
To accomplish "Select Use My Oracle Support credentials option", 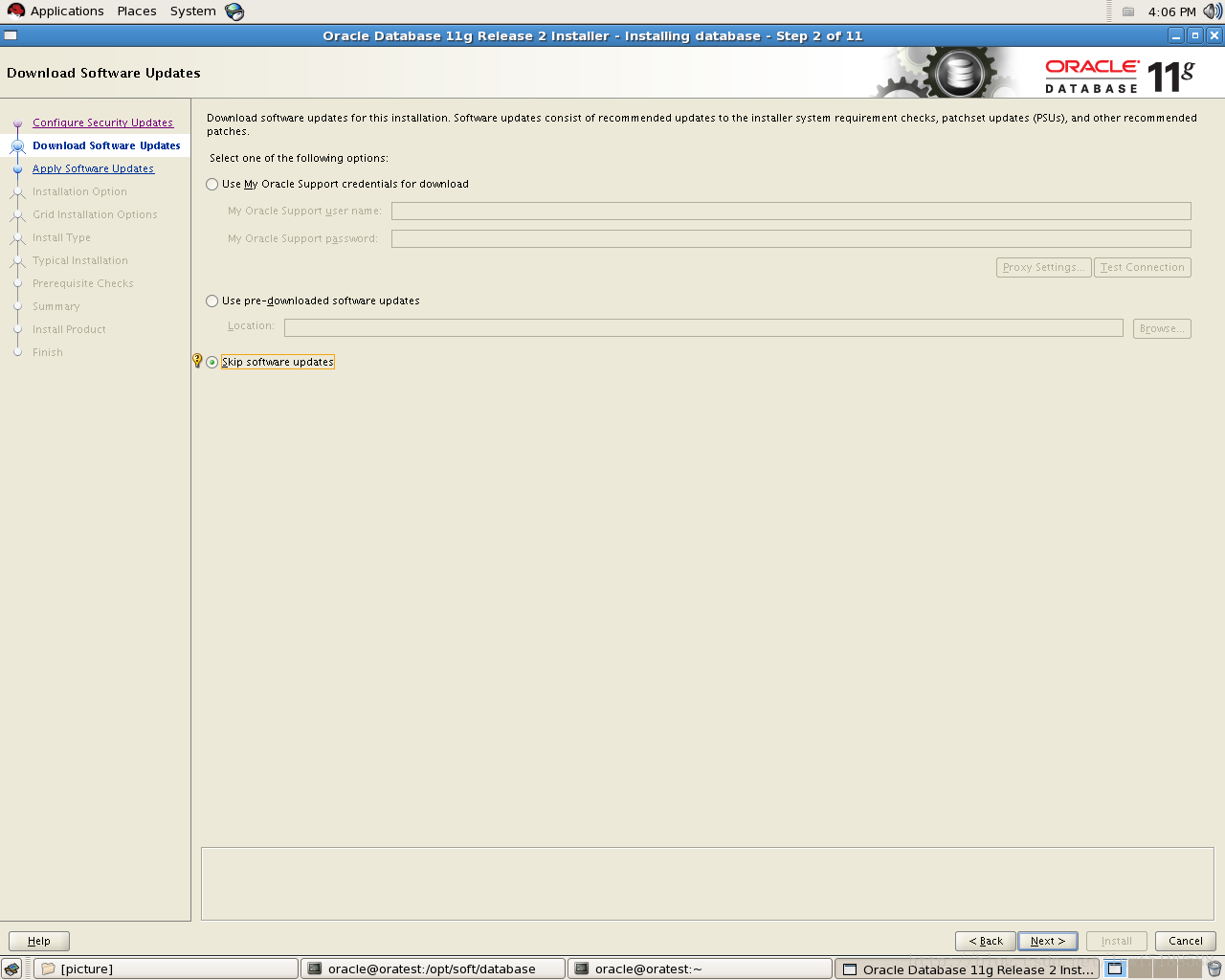I will [x=212, y=184].
